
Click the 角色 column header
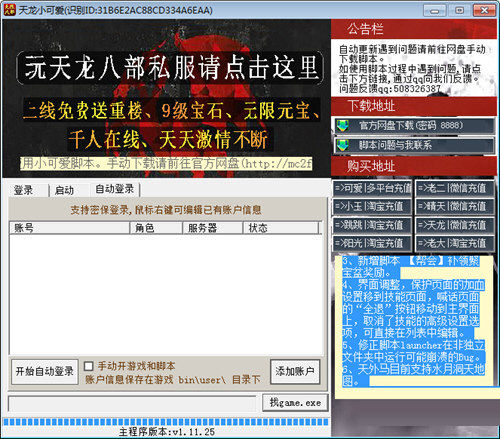click(156, 228)
